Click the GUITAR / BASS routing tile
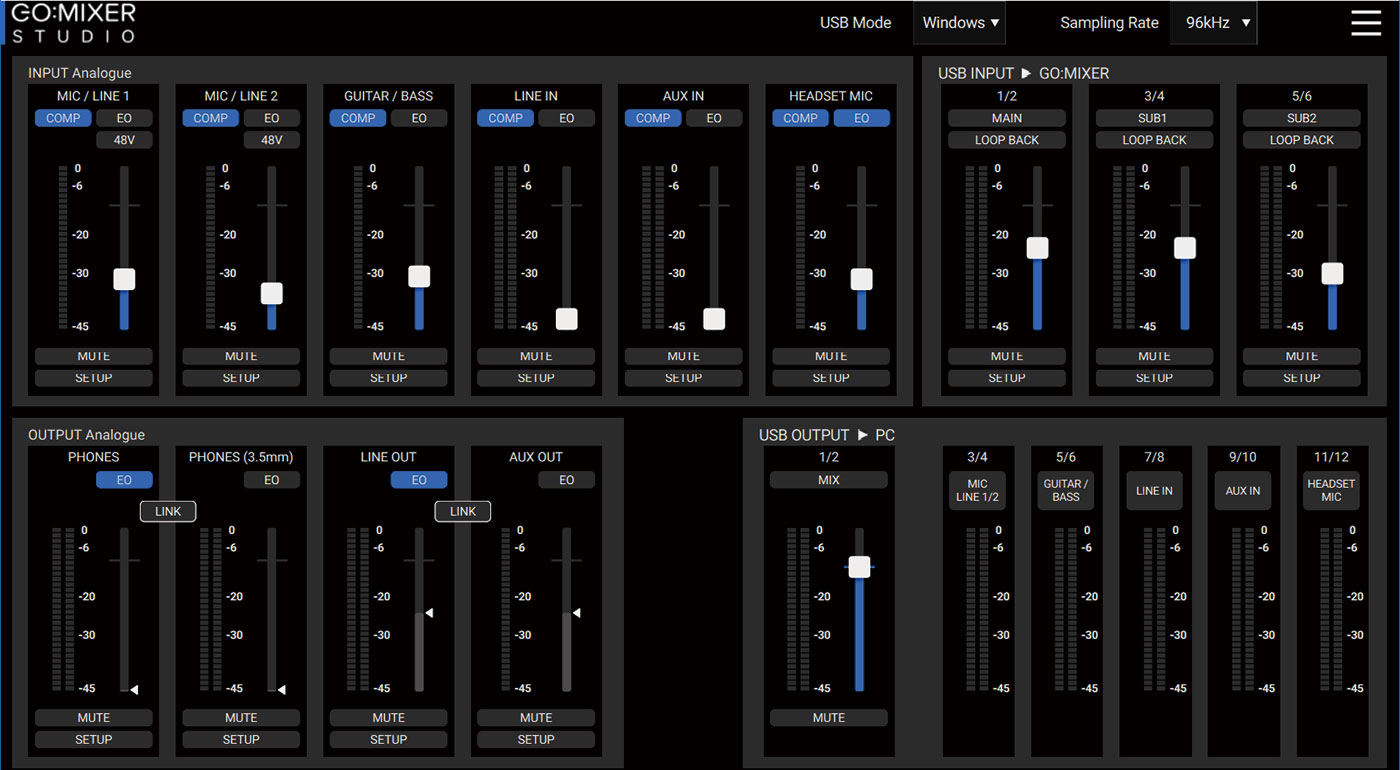1400x770 pixels. pyautogui.click(x=1066, y=490)
